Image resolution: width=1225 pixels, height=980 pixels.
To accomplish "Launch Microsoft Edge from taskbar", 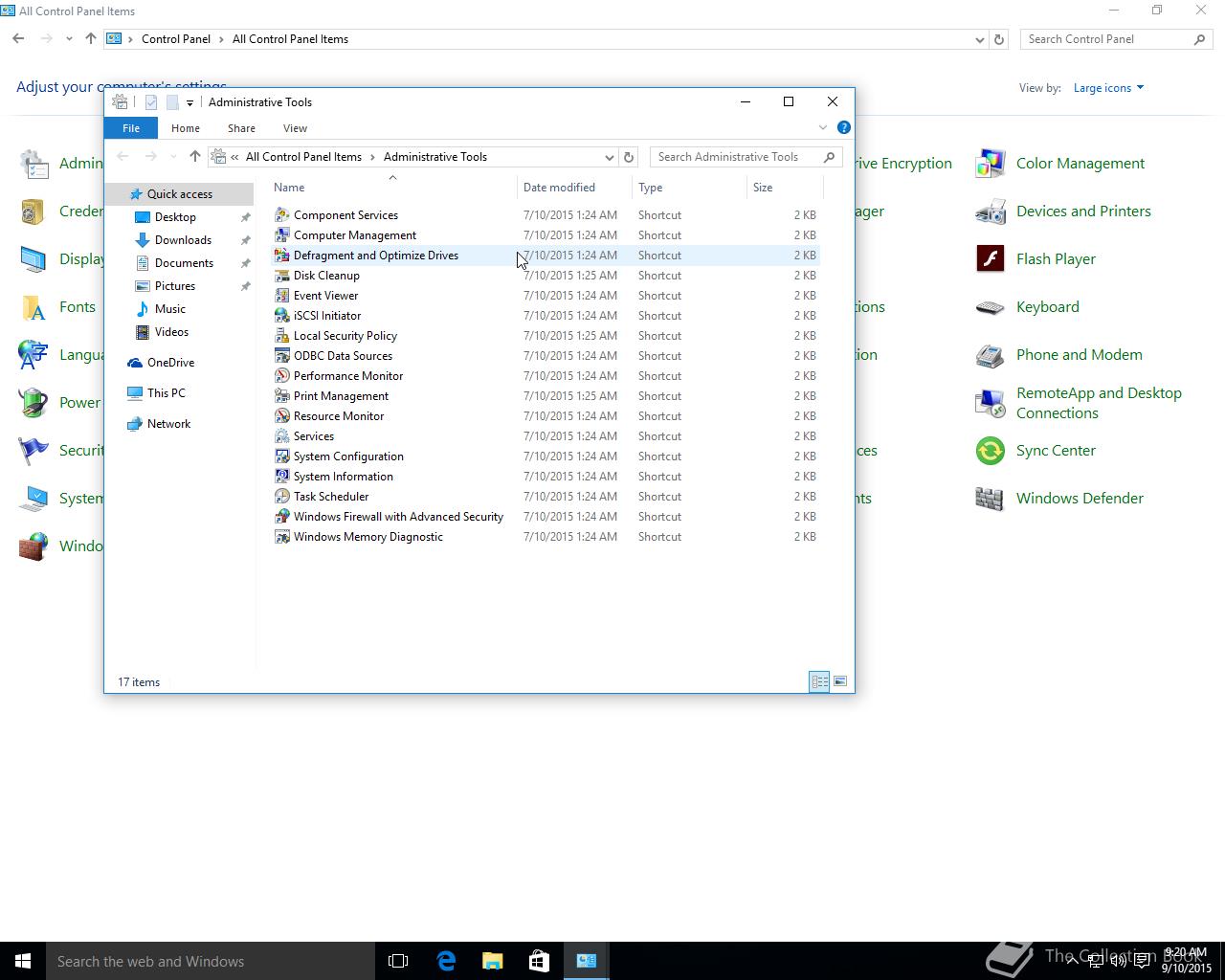I will pyautogui.click(x=445, y=961).
